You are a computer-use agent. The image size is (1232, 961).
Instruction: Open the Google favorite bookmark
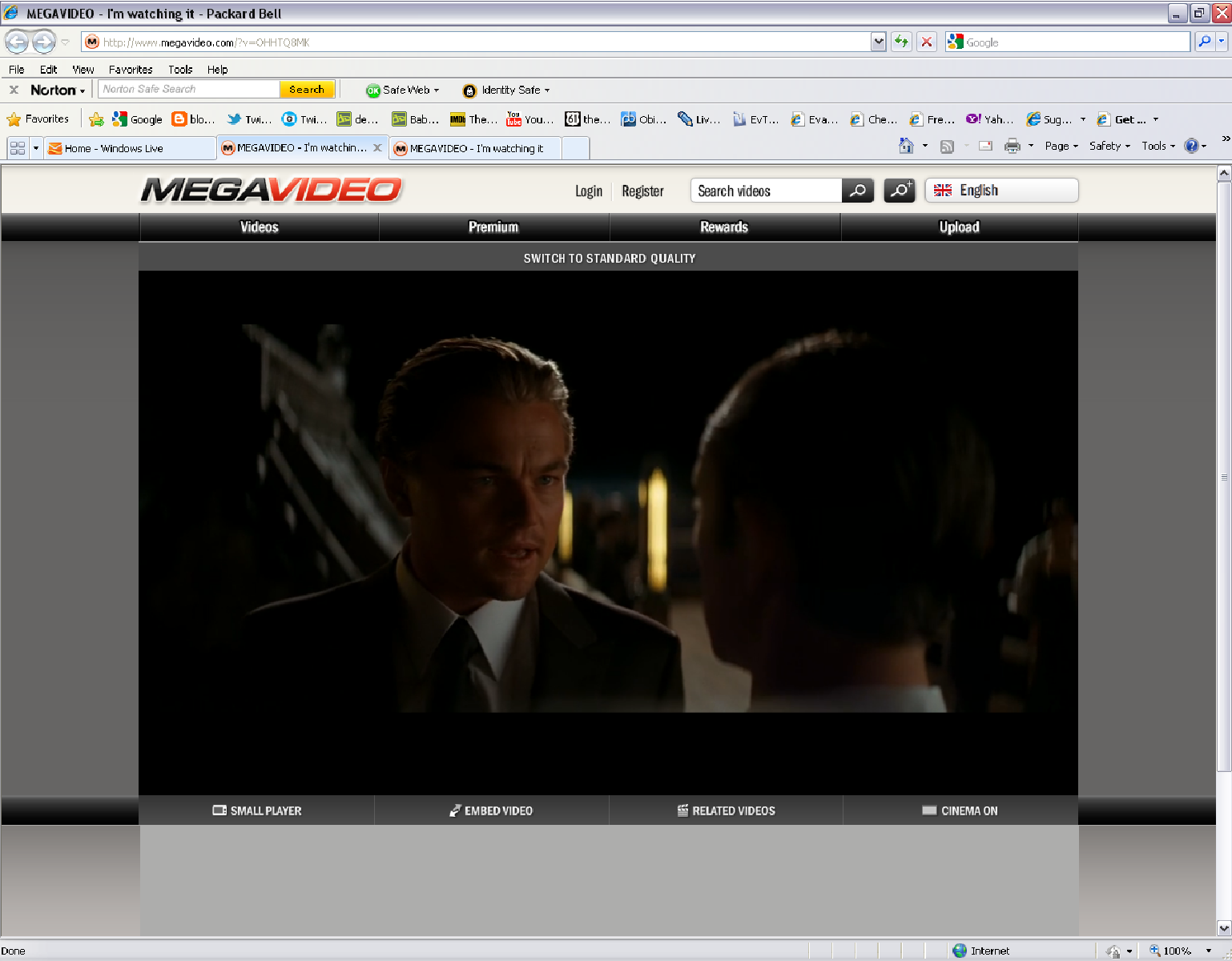coord(137,119)
